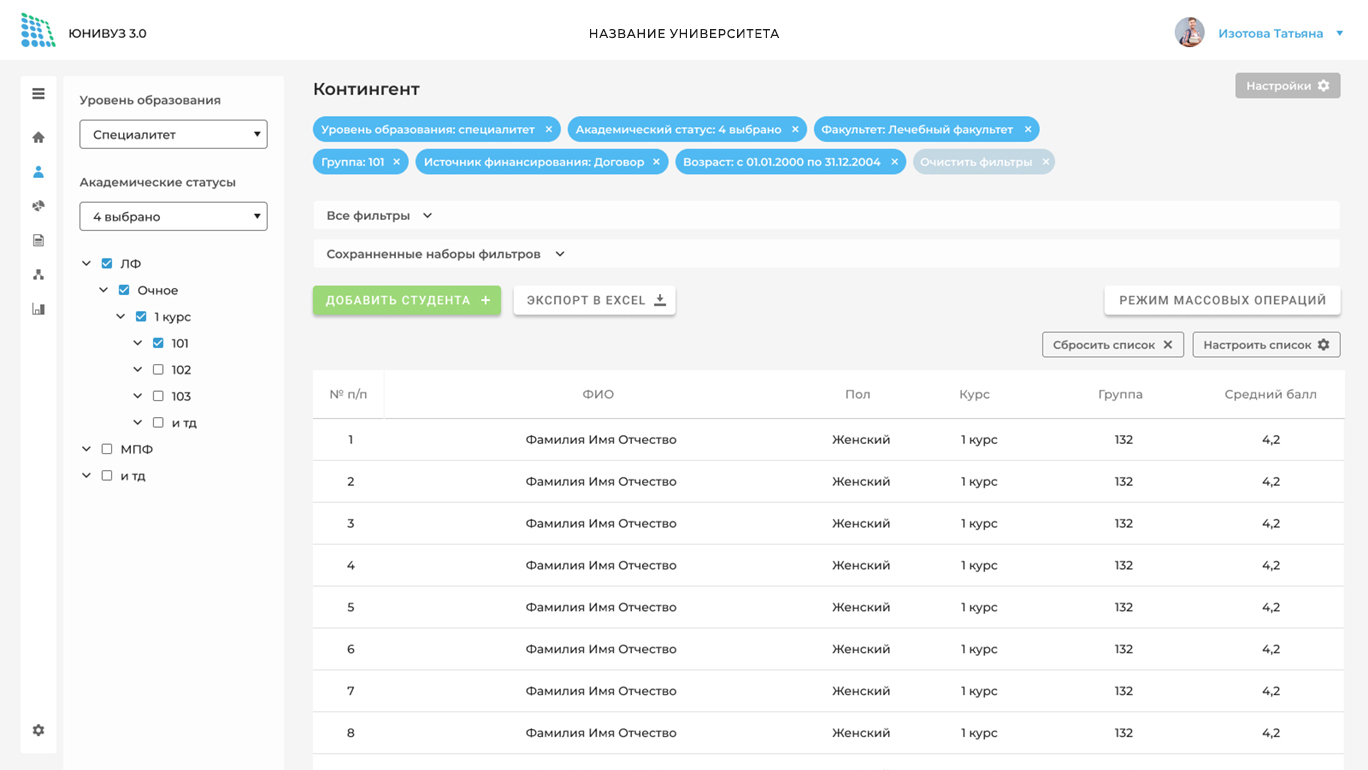The image size is (1368, 770).
Task: Collapse the ЛФ tree node chevron
Action: [86, 264]
